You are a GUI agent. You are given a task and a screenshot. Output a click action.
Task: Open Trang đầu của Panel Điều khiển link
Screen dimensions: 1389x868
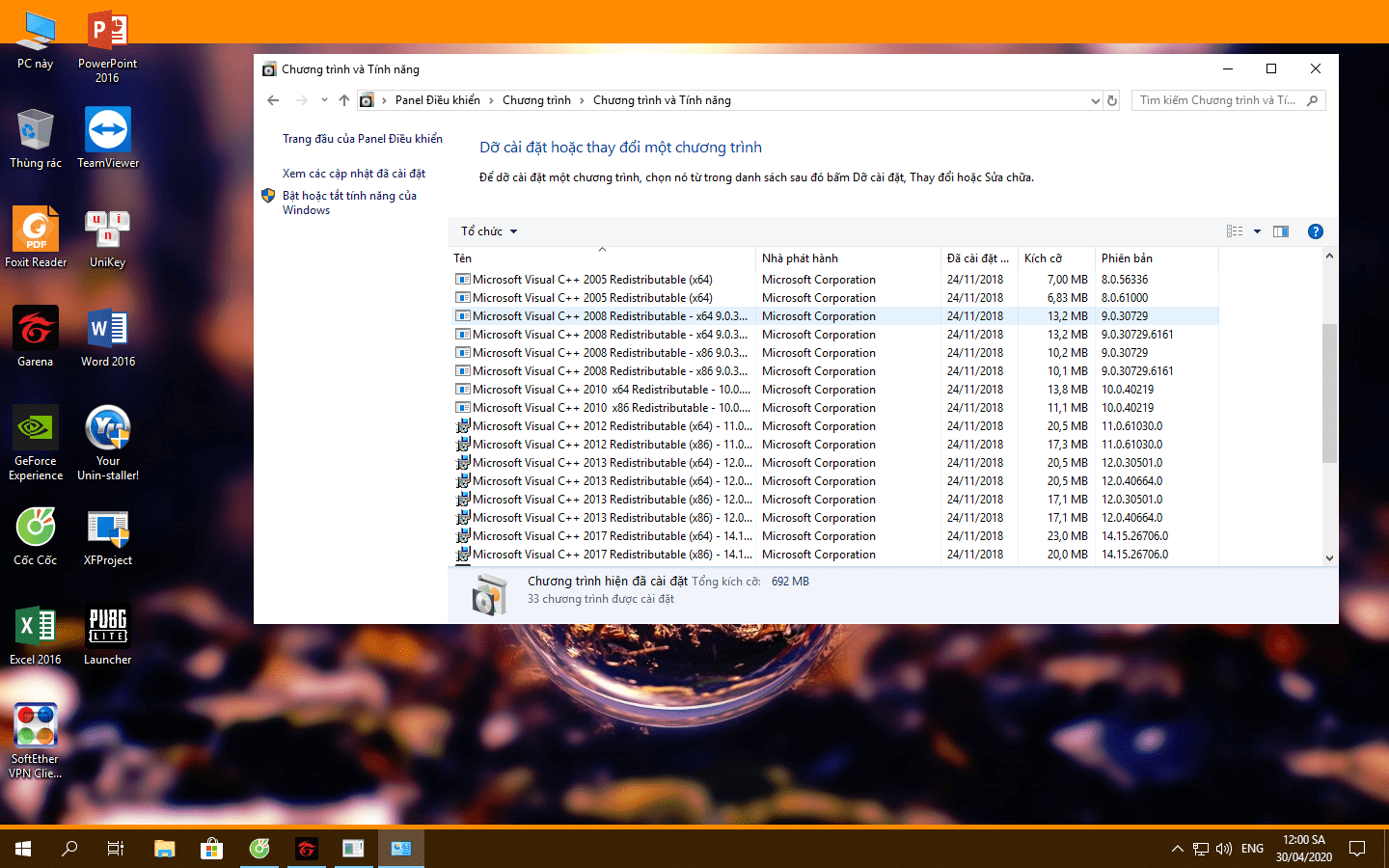pos(363,139)
